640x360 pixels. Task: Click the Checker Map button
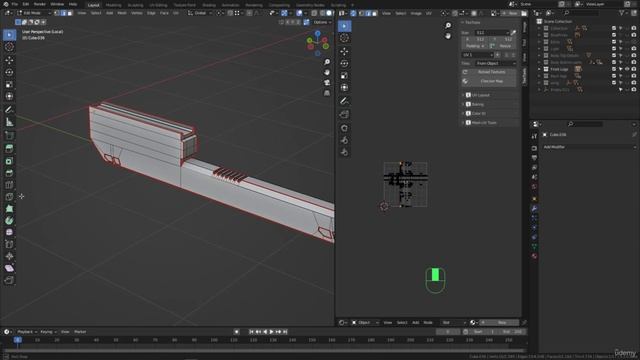[x=489, y=81]
